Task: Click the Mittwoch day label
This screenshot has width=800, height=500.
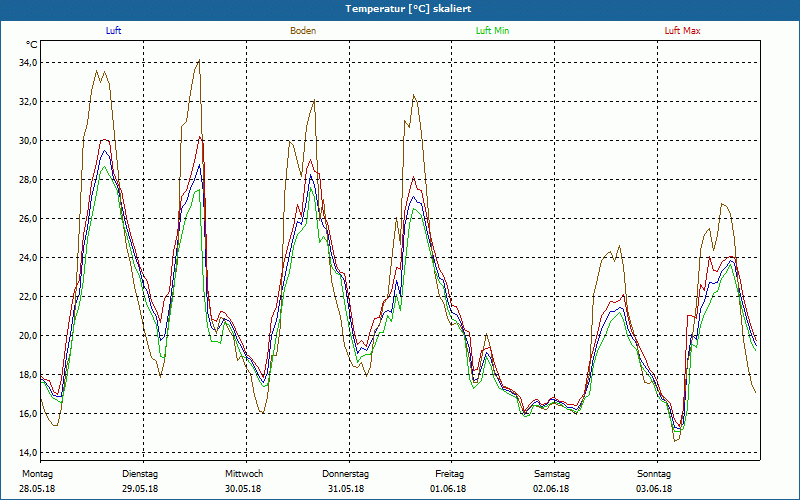Action: click(x=244, y=474)
